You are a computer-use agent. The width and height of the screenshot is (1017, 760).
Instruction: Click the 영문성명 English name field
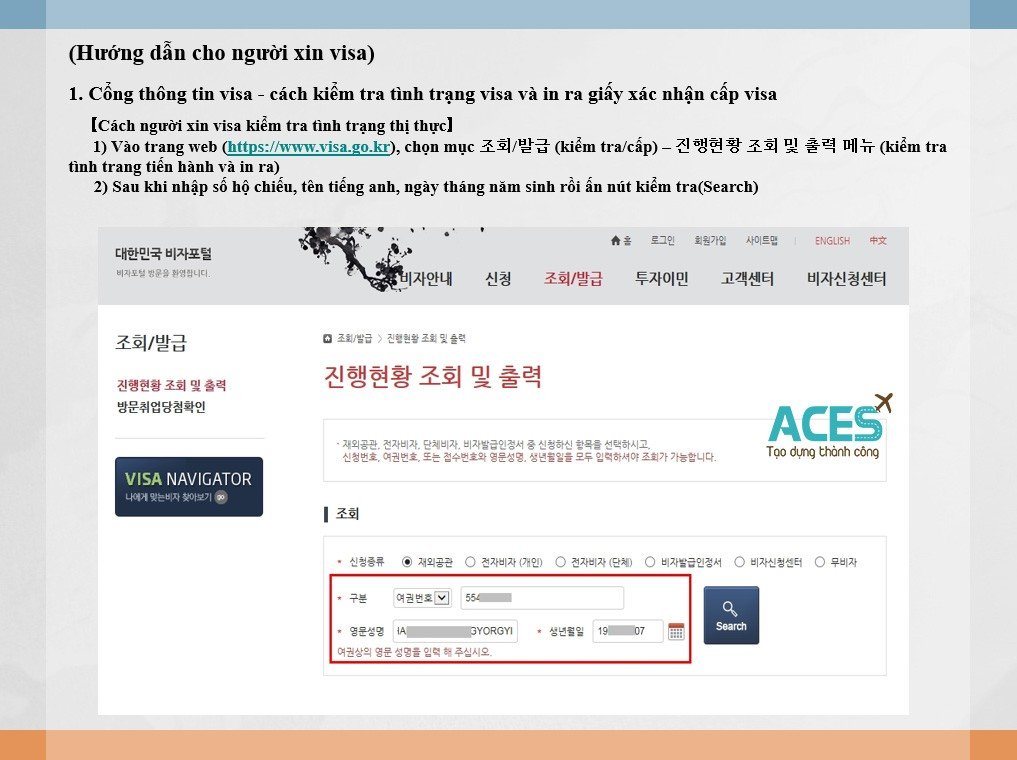[455, 631]
